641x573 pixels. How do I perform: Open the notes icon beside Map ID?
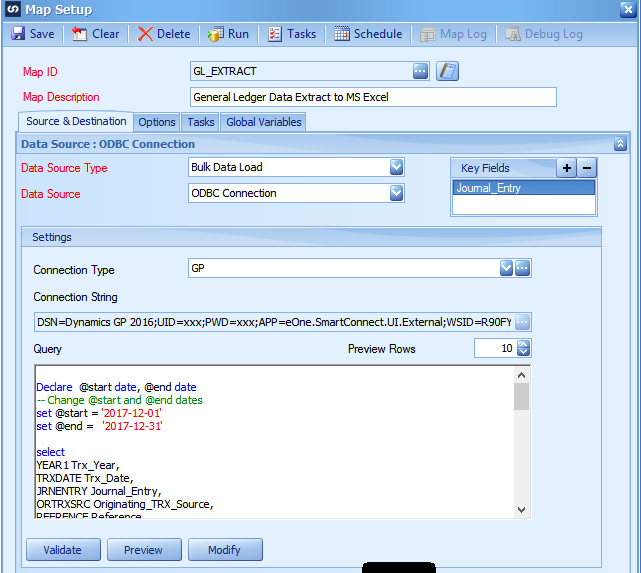click(447, 71)
